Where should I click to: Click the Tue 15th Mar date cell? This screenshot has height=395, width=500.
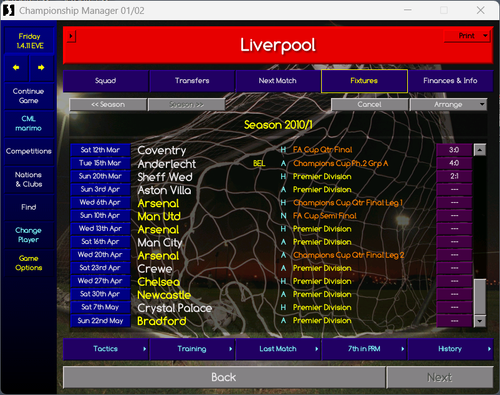(100, 163)
